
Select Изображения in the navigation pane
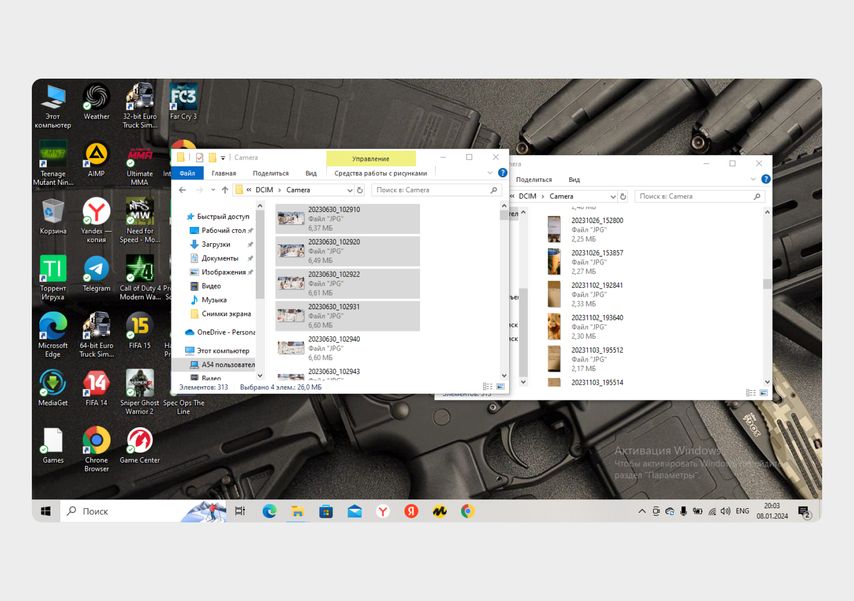(219, 272)
